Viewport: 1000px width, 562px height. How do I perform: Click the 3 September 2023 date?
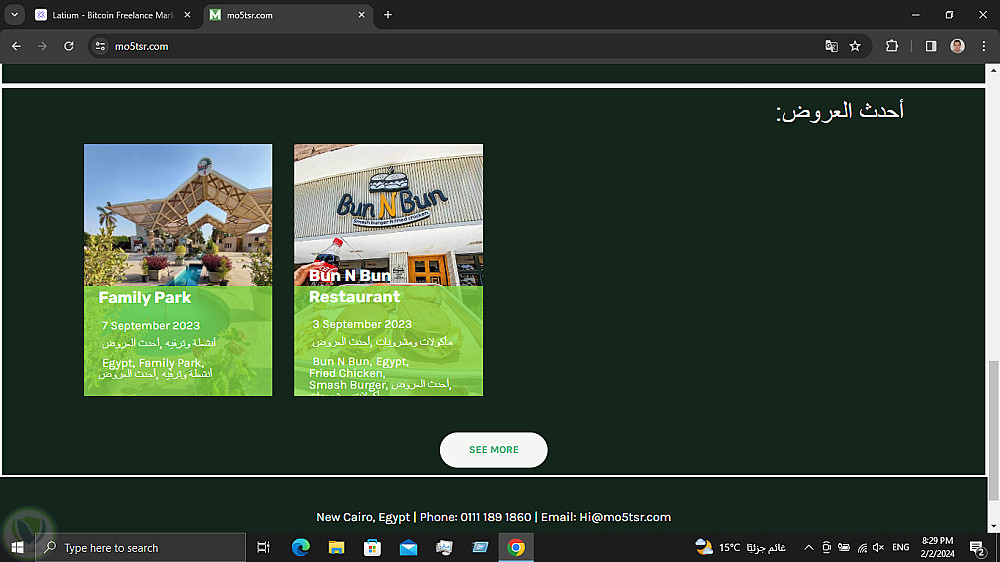(x=362, y=324)
